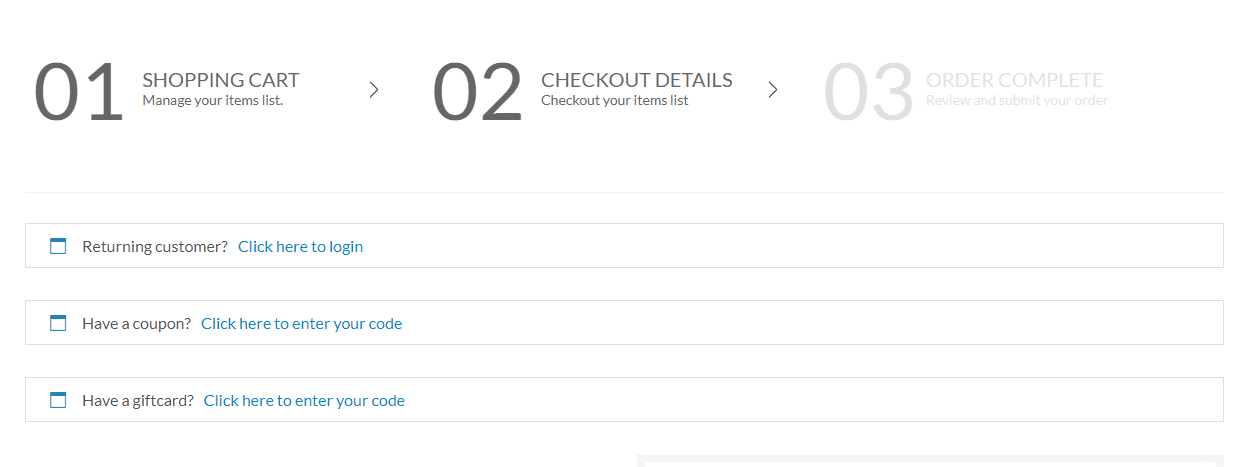Click the large 01 step number
The image size is (1247, 467).
(78, 93)
